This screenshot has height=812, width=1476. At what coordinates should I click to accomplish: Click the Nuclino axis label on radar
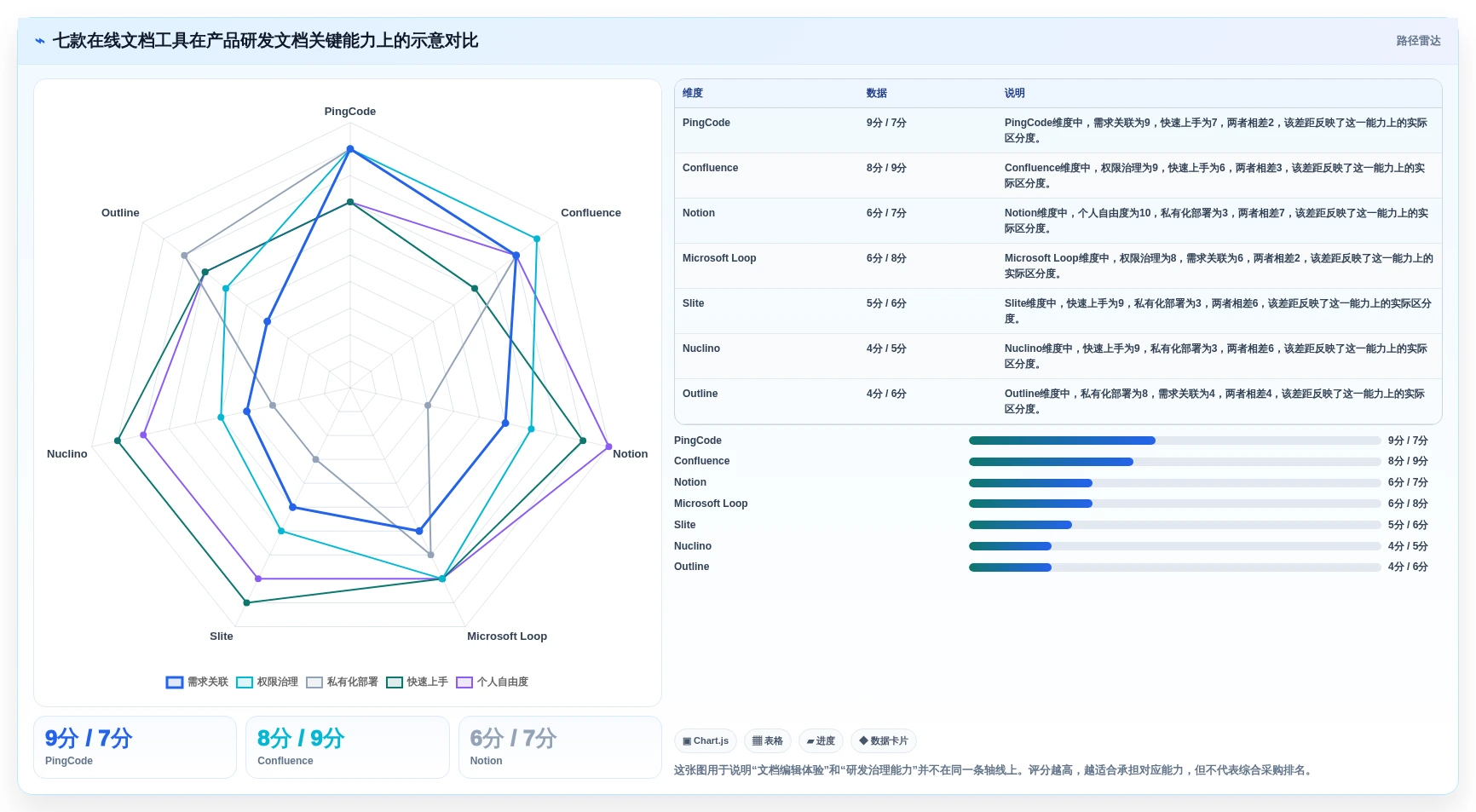coord(67,454)
